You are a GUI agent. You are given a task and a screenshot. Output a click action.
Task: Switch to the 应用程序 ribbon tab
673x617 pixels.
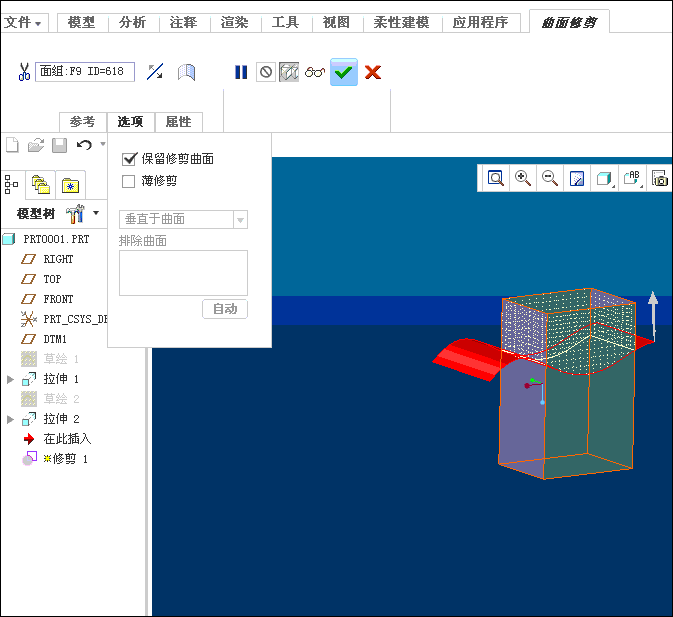point(481,22)
